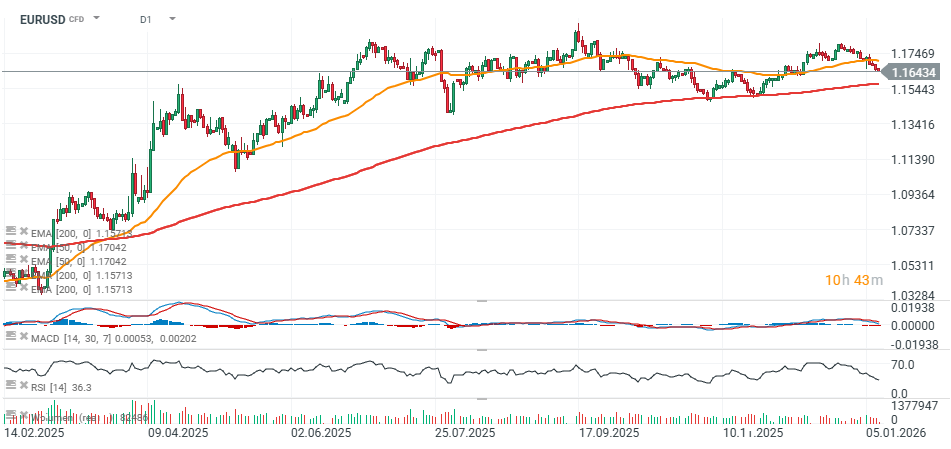Remove RSI indicator with its X icon
The image size is (951, 449).
tap(24, 385)
